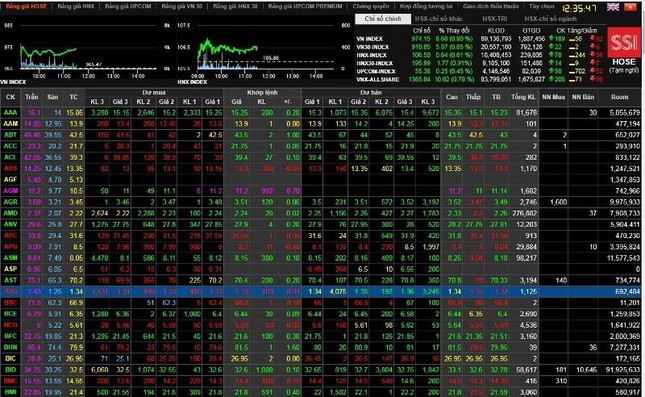Select the AAA stock ticker row
Viewport: 645px width, 397px height.
322,112
